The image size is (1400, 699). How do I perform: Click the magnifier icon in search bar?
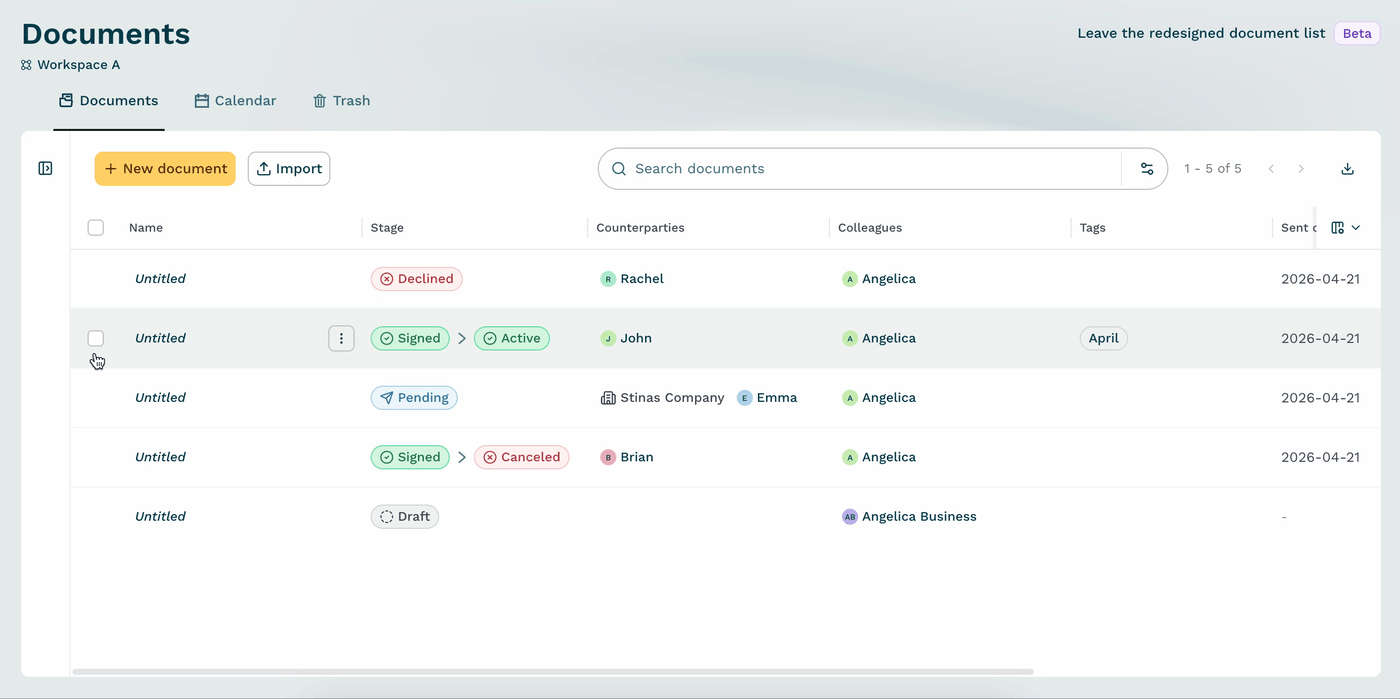click(x=619, y=169)
